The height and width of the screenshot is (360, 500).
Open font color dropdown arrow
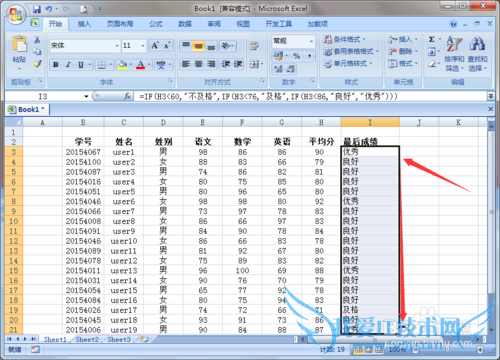(x=149, y=65)
